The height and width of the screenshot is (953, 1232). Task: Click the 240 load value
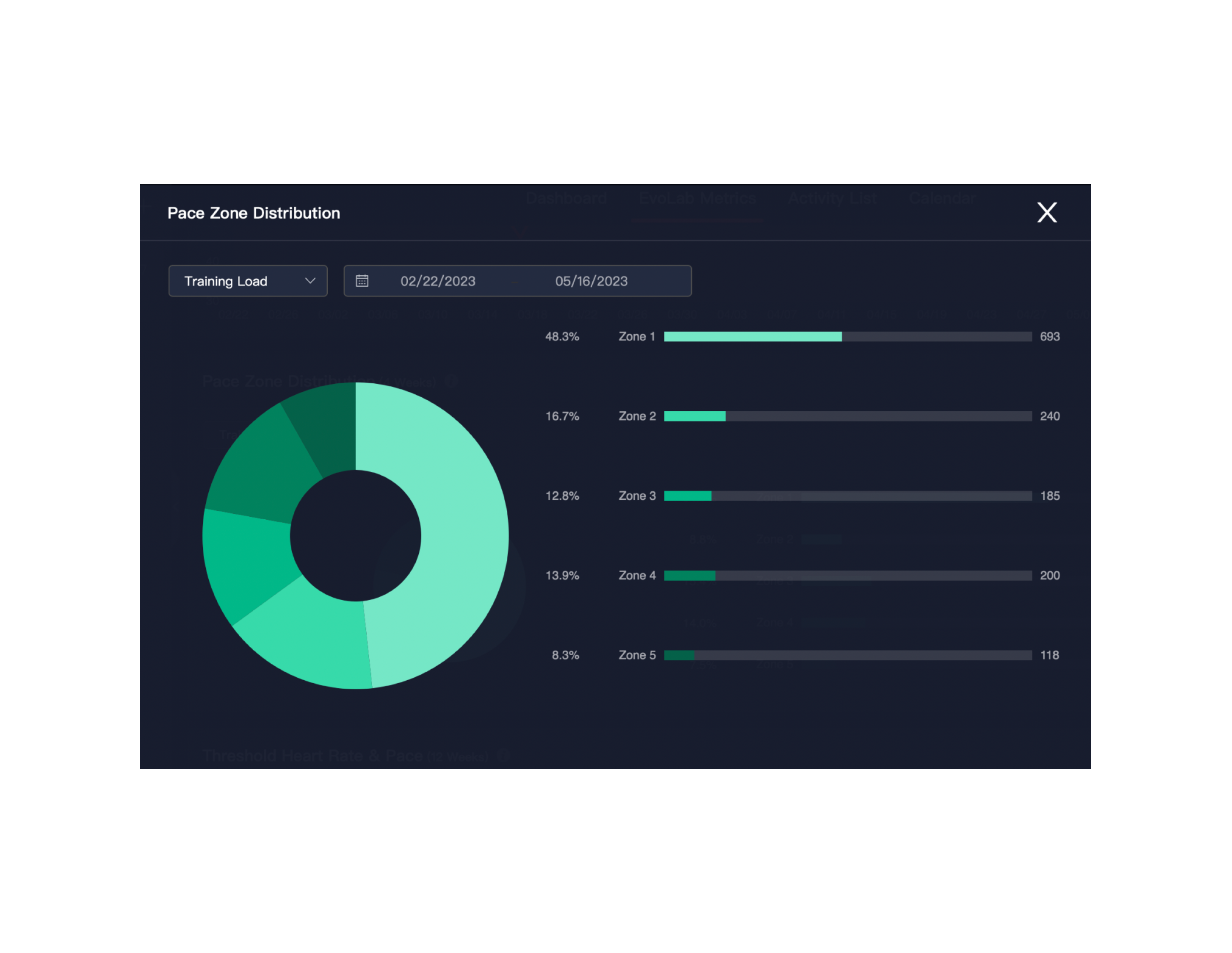click(1050, 416)
